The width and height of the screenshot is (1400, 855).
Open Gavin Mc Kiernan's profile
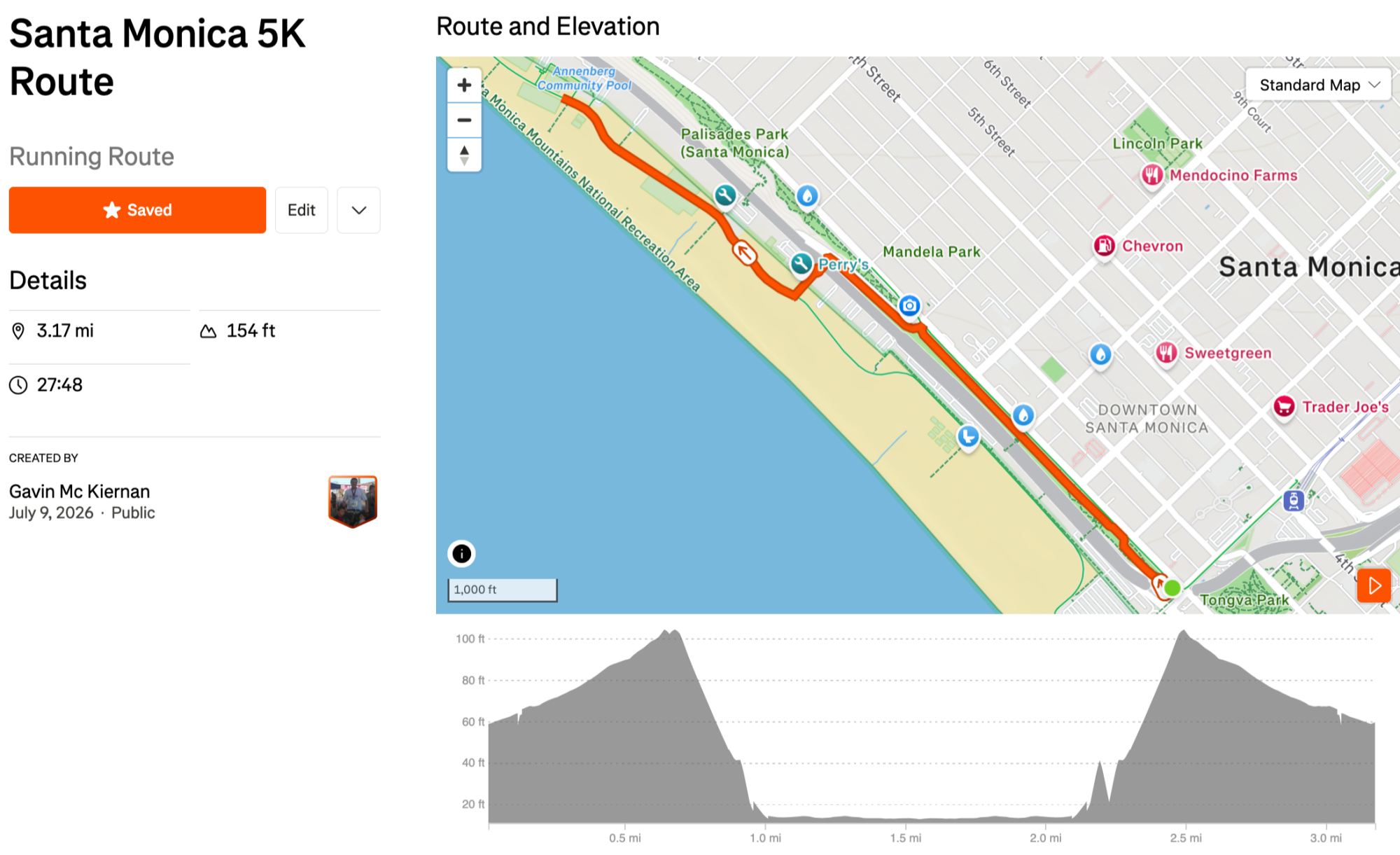click(x=79, y=492)
